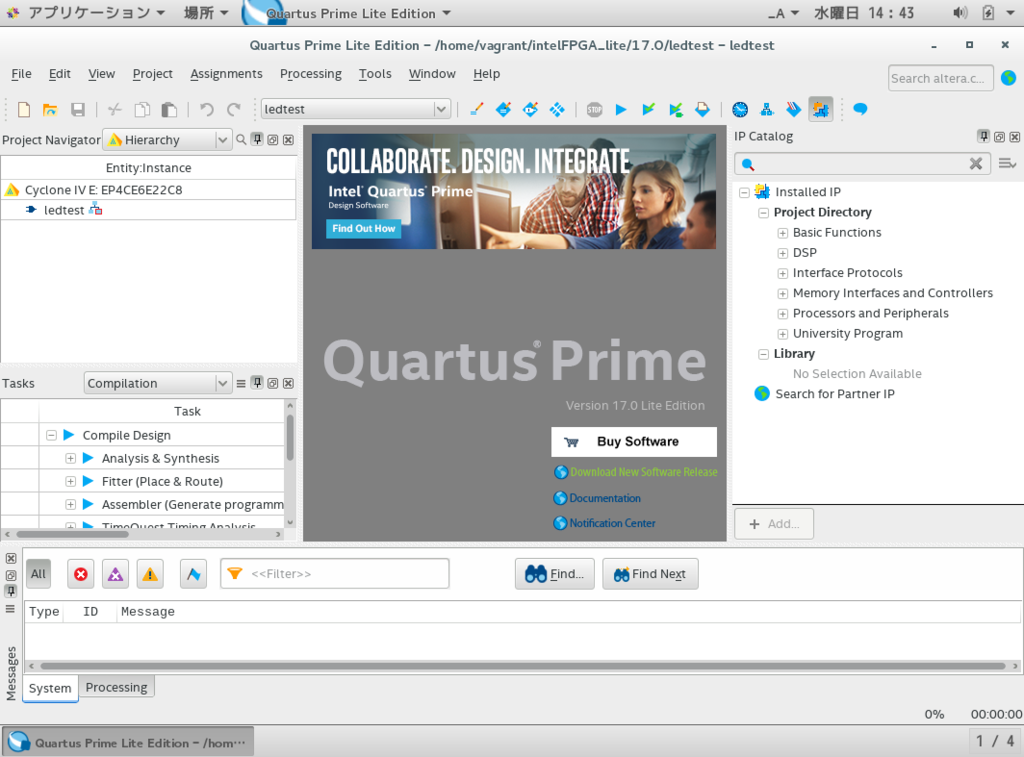This screenshot has height=757, width=1024.
Task: Open the Compilation dropdown in Tasks panel
Action: coord(223,383)
